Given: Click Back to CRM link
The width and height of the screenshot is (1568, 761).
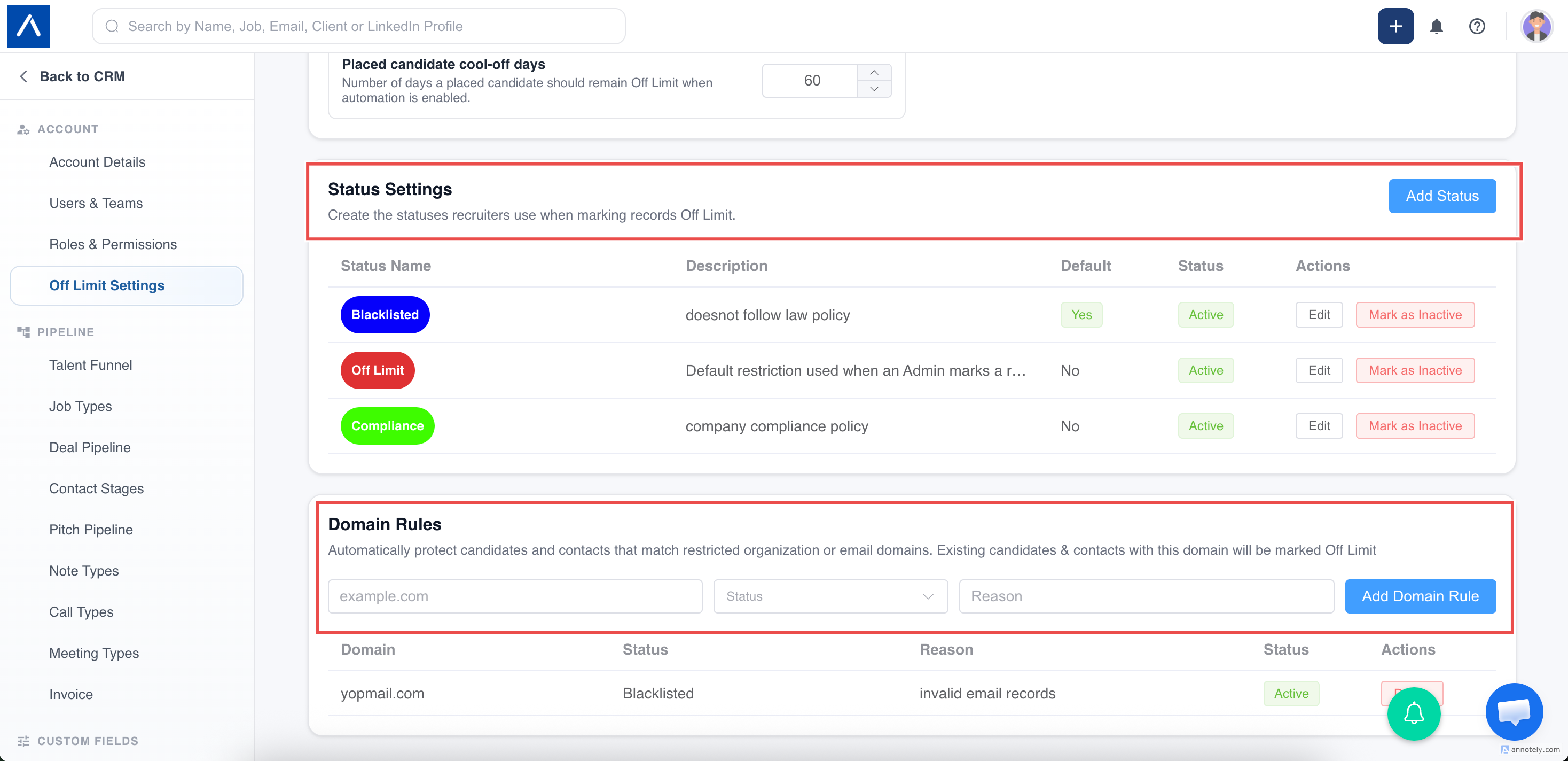Looking at the screenshot, I should pyautogui.click(x=82, y=76).
